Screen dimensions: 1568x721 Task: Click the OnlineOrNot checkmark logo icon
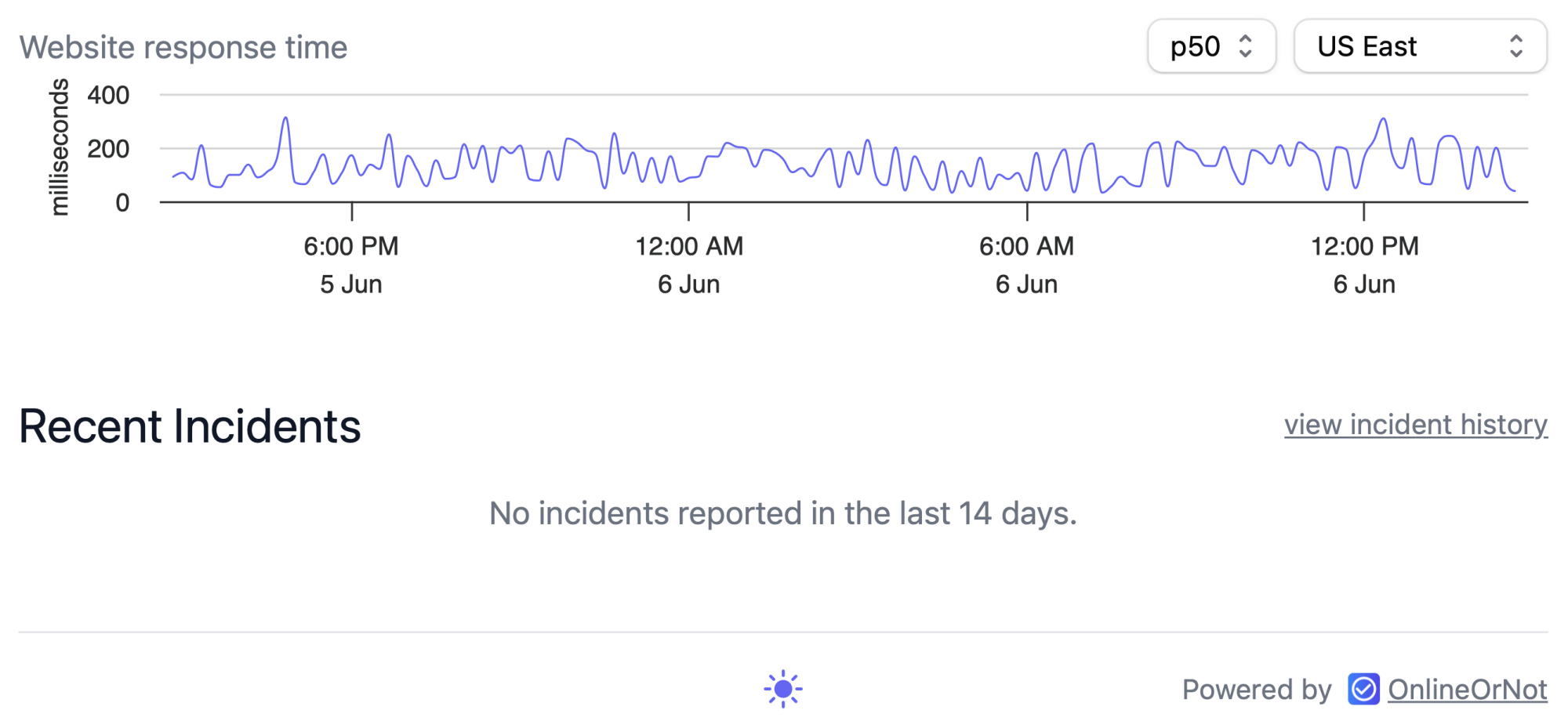[1363, 689]
